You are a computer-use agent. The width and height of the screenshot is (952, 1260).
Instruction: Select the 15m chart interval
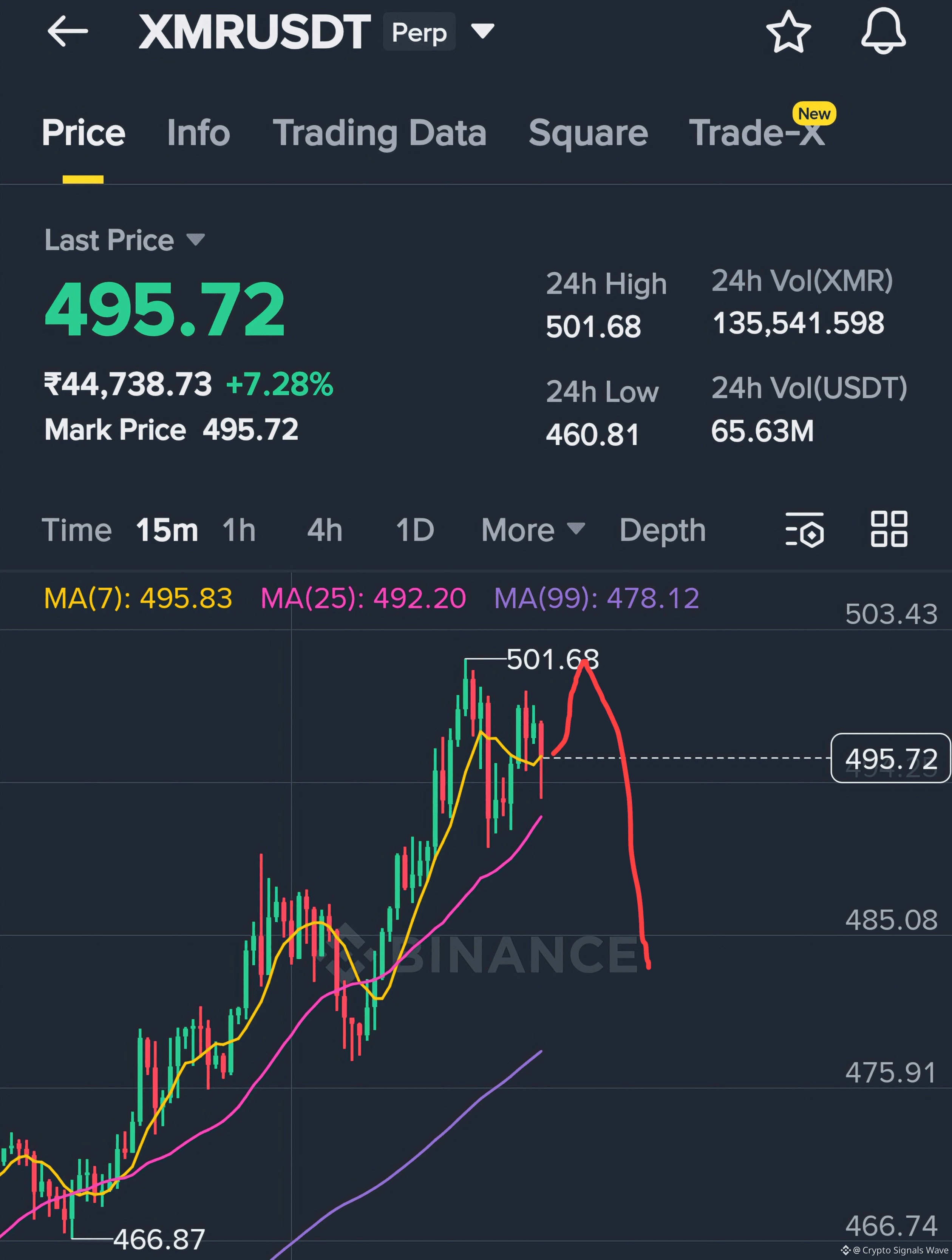tap(166, 530)
